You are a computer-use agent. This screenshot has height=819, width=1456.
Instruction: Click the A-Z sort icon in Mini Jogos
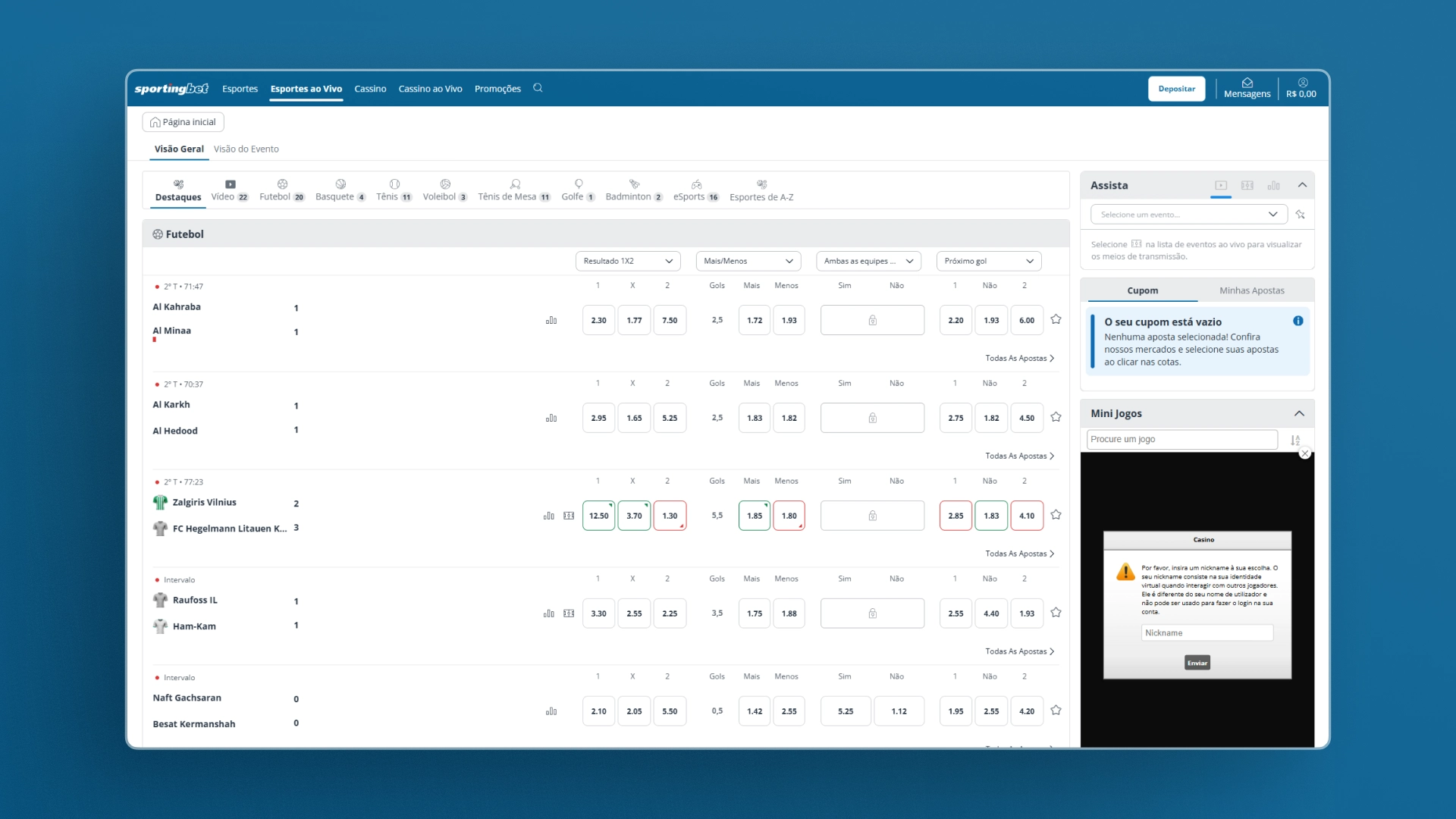(1295, 440)
